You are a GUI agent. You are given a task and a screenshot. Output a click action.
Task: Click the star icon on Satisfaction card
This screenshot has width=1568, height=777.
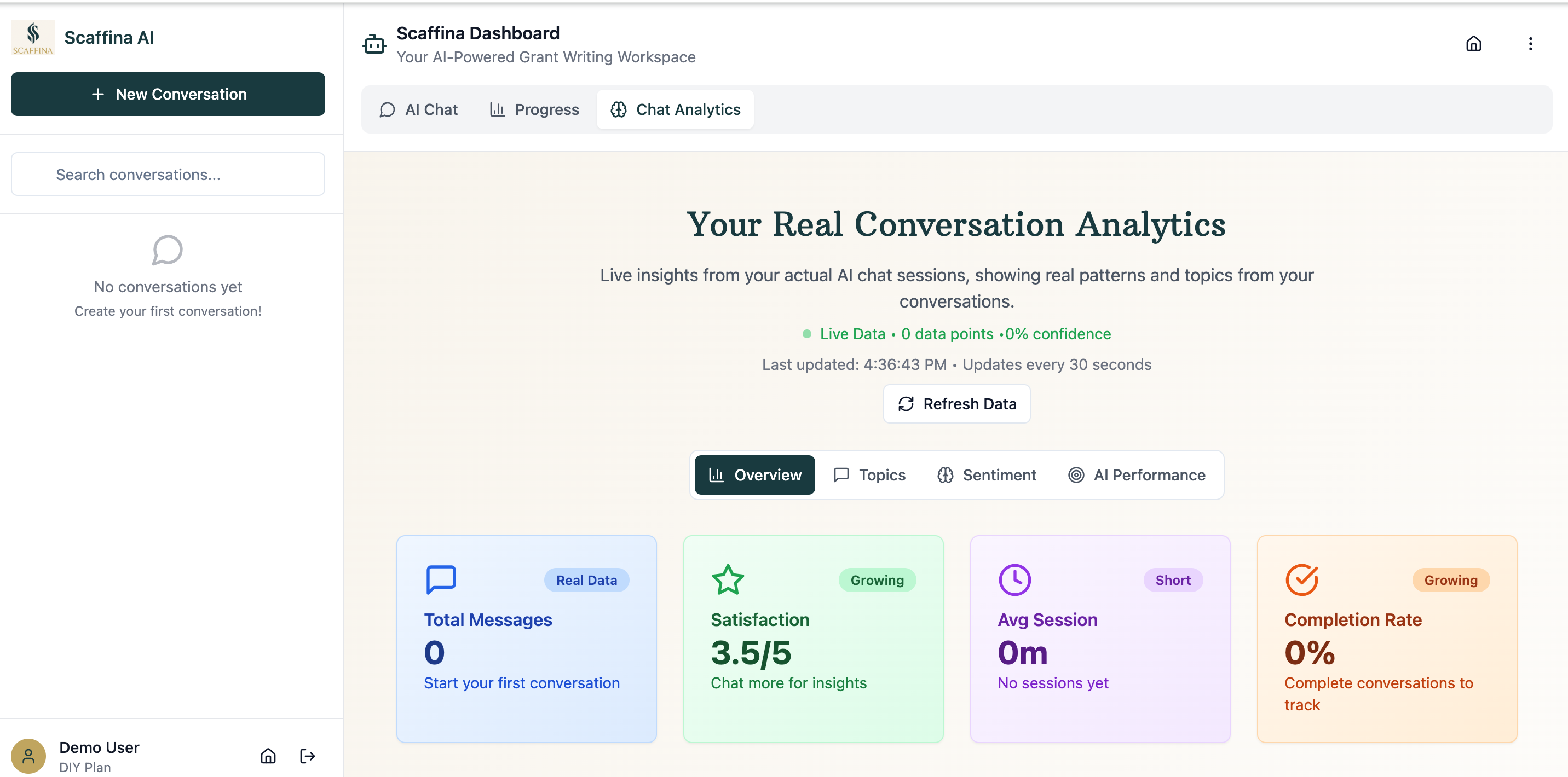(728, 579)
